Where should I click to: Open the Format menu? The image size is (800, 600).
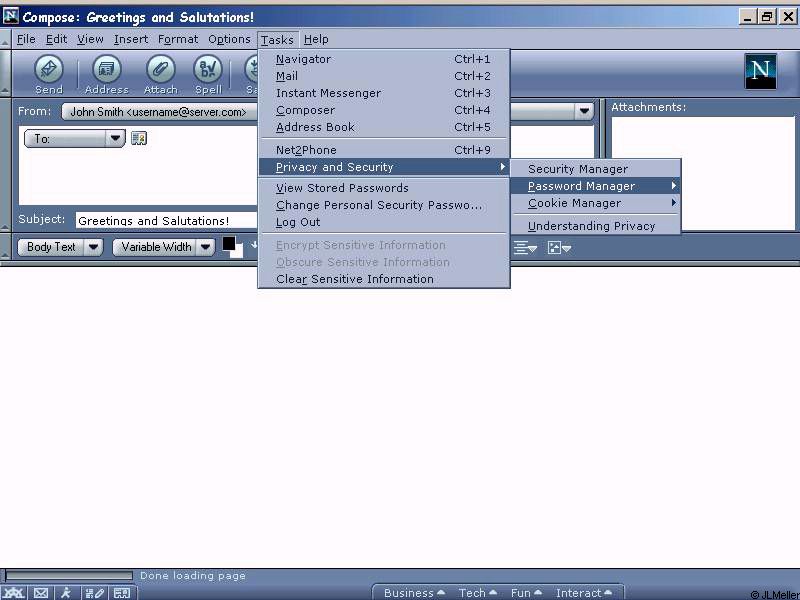coord(178,39)
